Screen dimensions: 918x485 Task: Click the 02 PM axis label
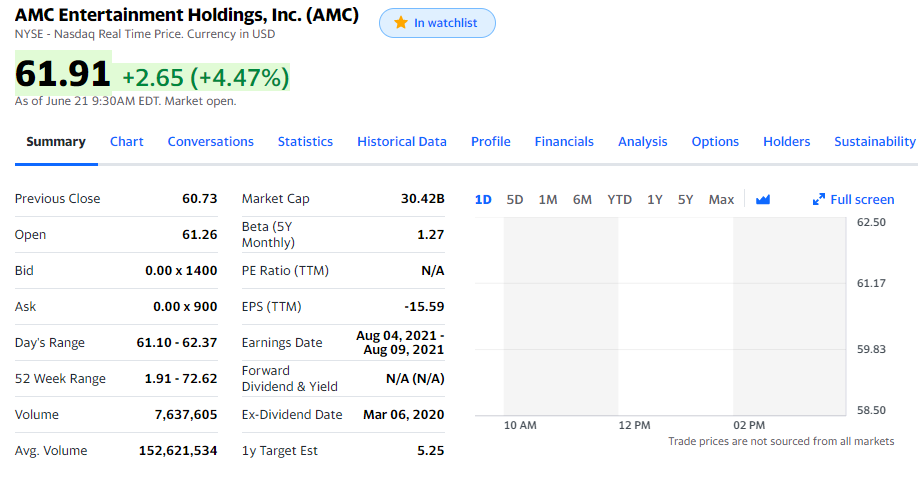[749, 425]
